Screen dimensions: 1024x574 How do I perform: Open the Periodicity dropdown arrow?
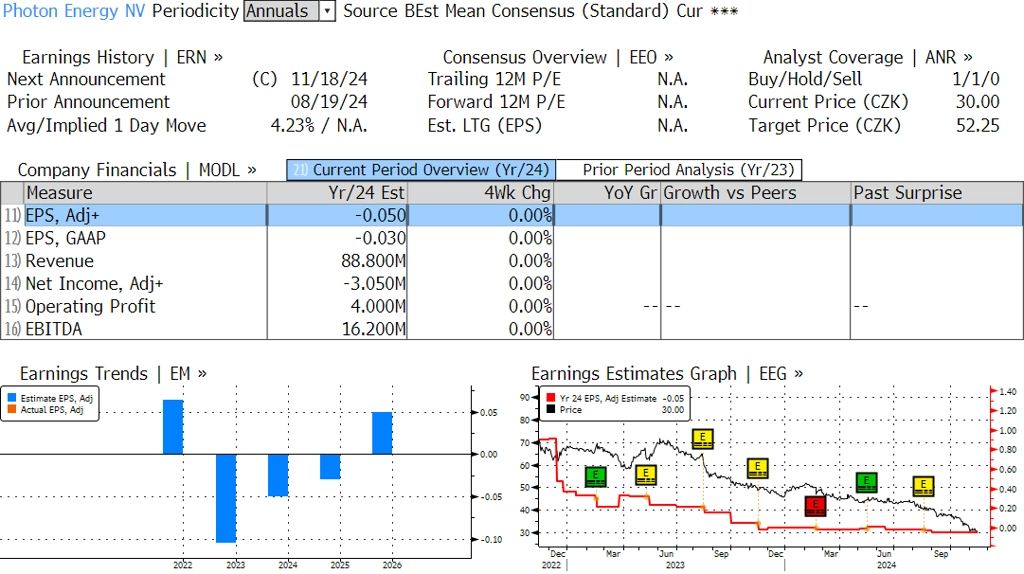pos(327,11)
